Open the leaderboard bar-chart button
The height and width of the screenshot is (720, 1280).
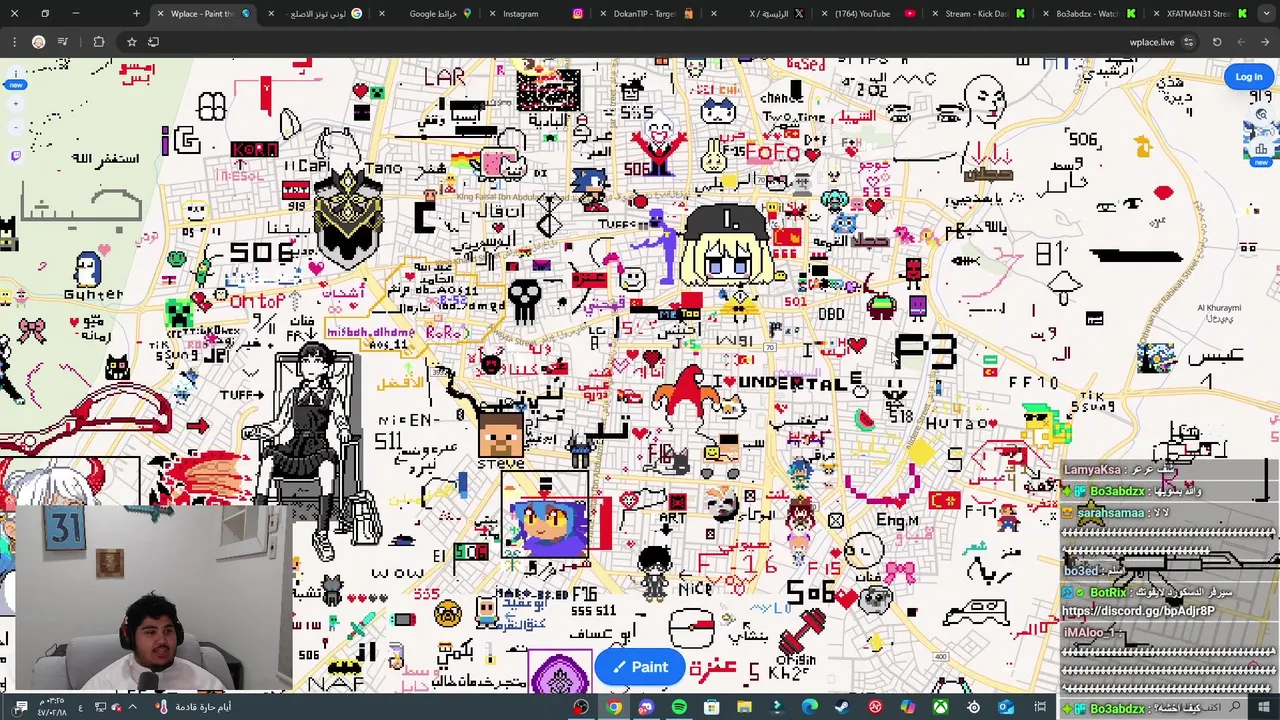(x=1261, y=149)
